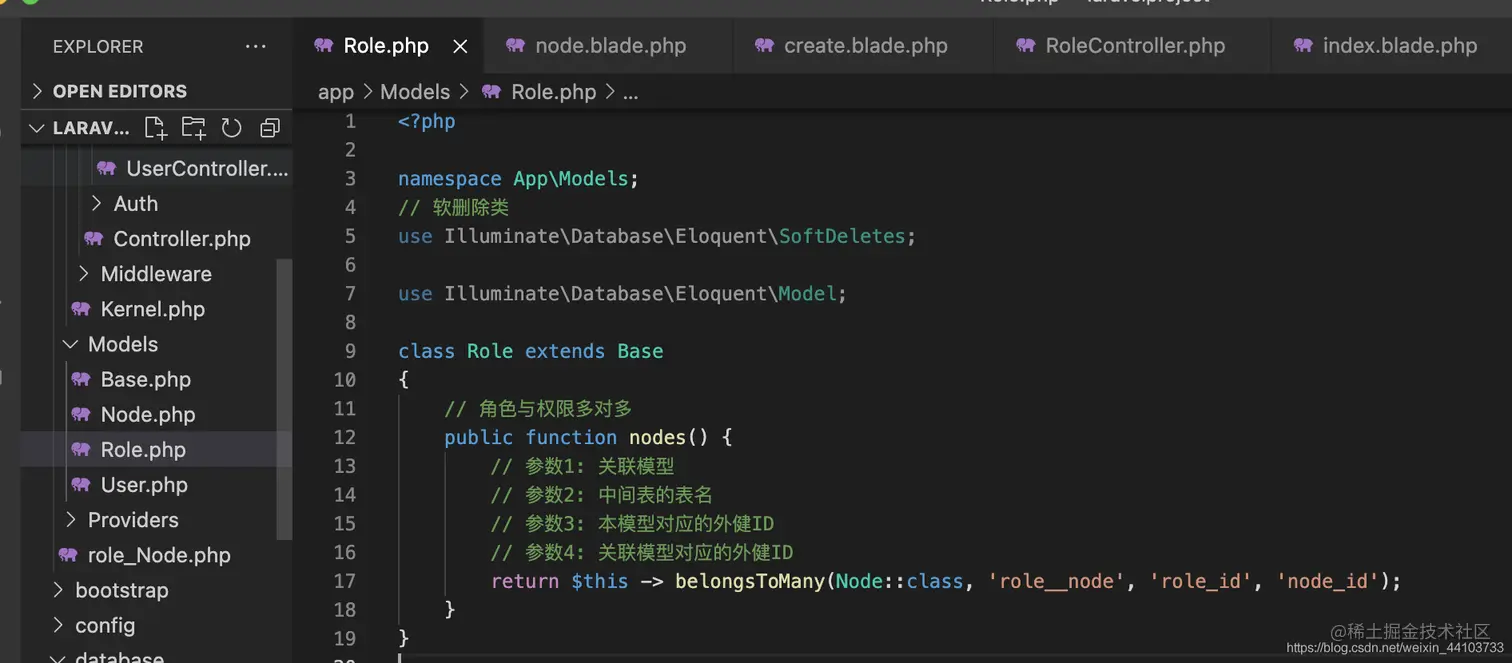Image resolution: width=1512 pixels, height=663 pixels.
Task: Open the Explorer more actions ellipsis
Action: point(256,46)
